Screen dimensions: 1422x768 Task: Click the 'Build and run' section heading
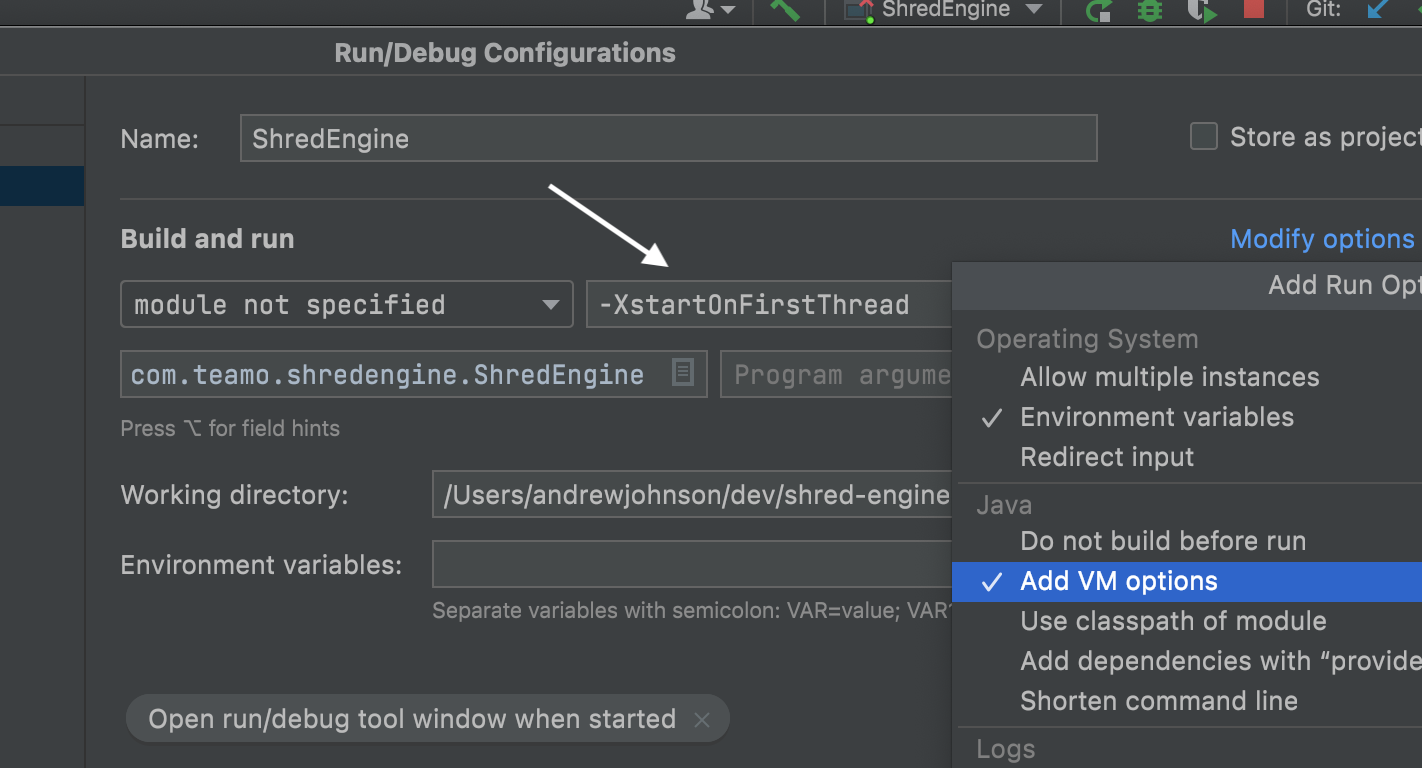point(207,239)
